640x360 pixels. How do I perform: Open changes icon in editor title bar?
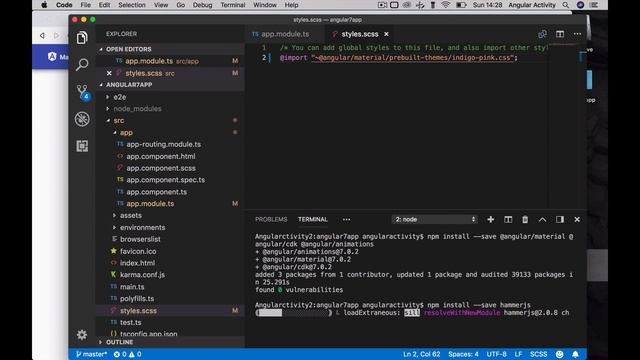tap(542, 34)
